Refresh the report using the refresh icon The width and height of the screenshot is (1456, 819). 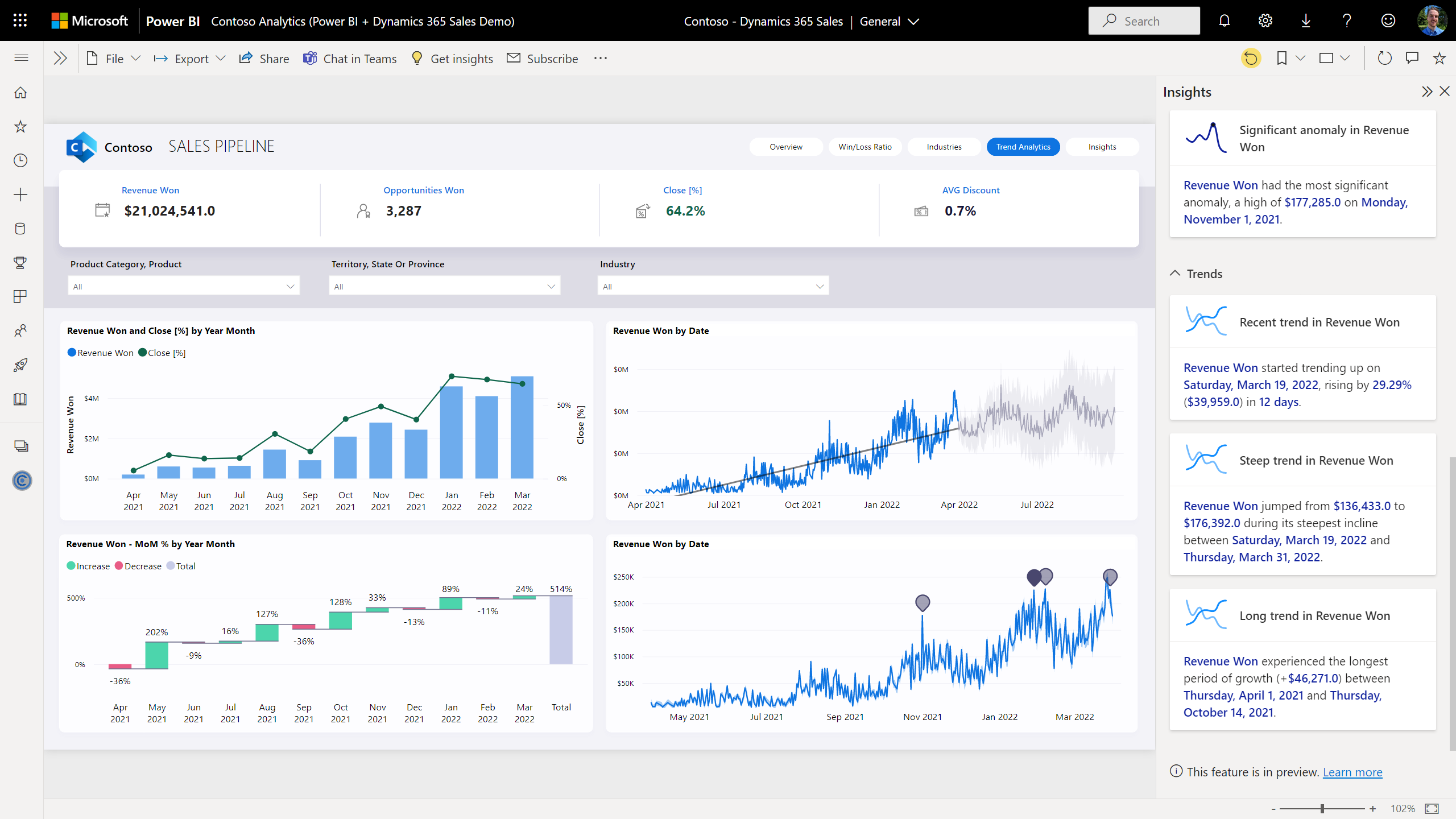(x=1384, y=57)
